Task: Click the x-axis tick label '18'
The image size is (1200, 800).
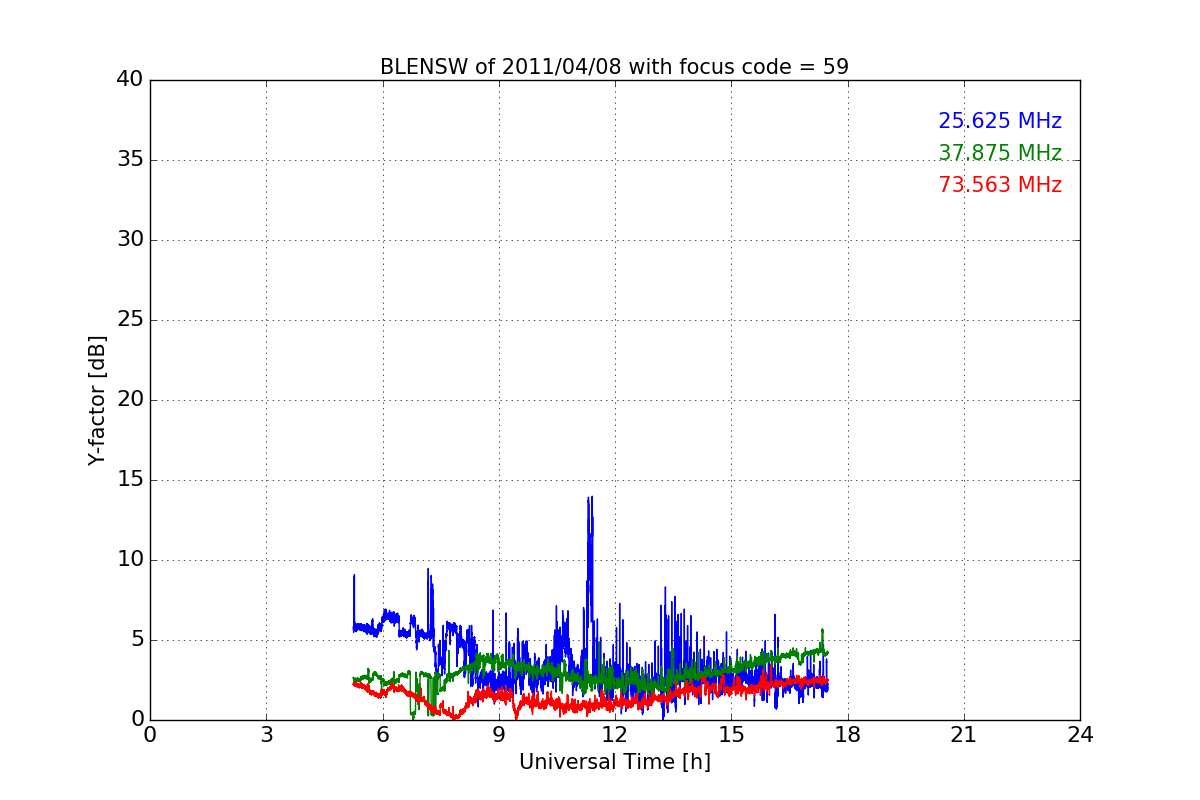Action: click(847, 734)
